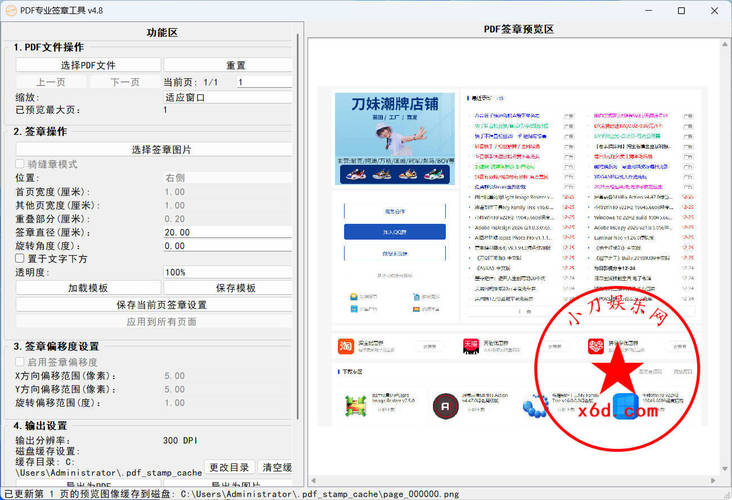Viewport: 732px width, 500px height.
Task: Click the 旋转角度 input field
Action: 227,246
